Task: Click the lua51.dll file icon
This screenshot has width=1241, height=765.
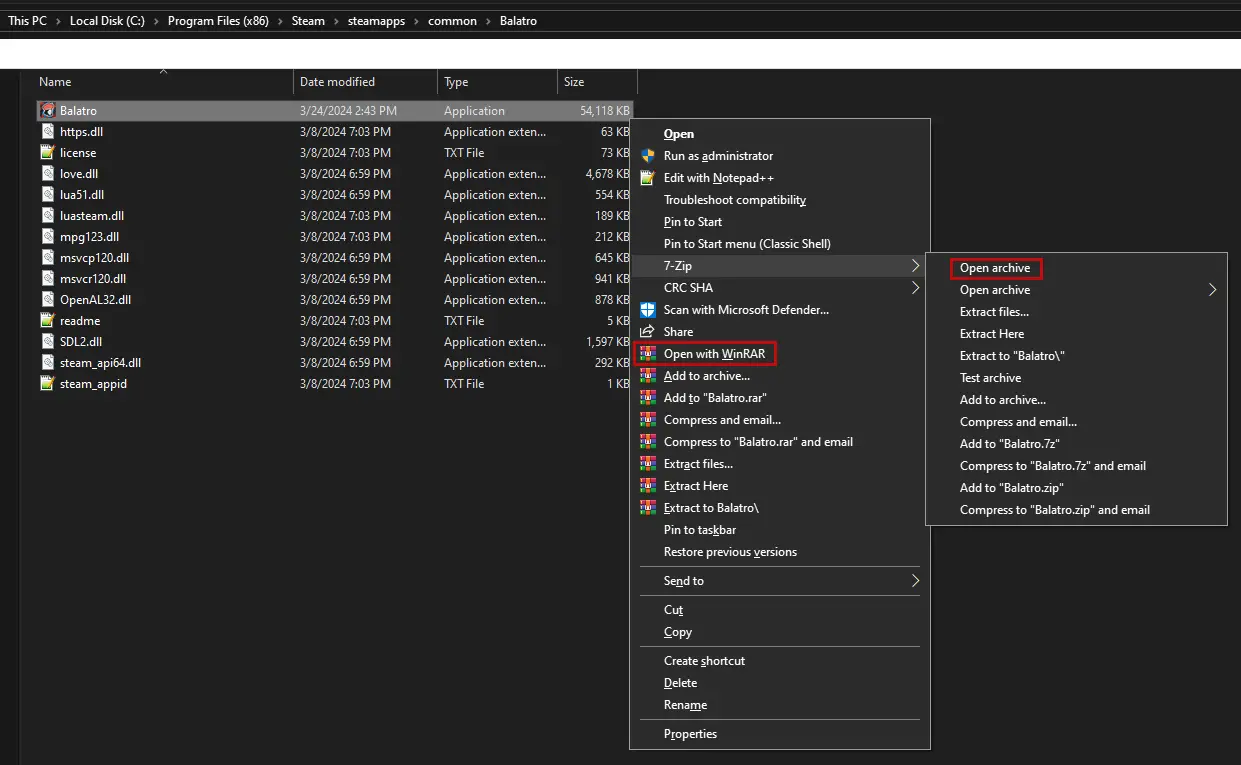Action: pyautogui.click(x=47, y=195)
